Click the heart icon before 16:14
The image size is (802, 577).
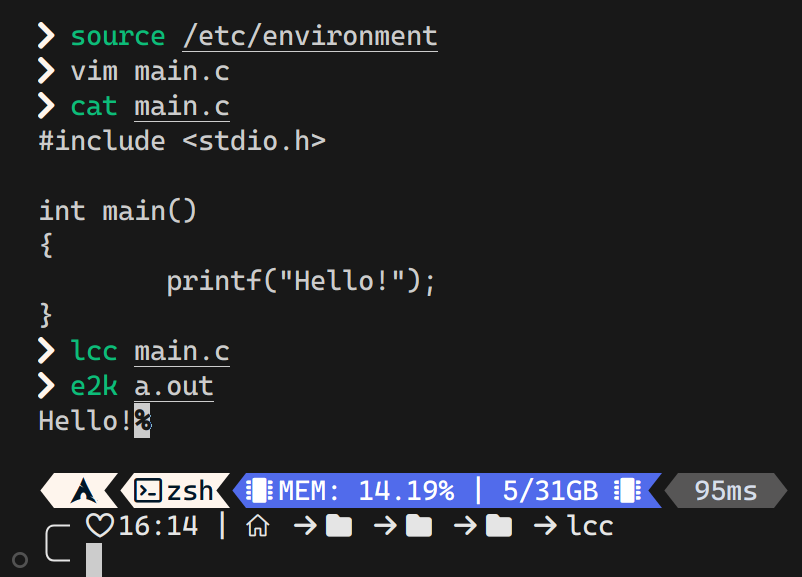click(x=100, y=525)
